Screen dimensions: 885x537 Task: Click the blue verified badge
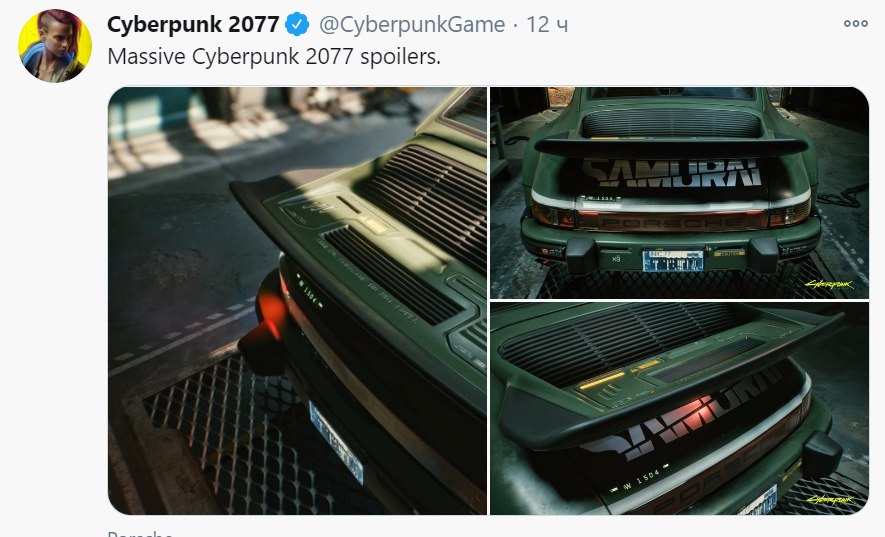coord(297,24)
